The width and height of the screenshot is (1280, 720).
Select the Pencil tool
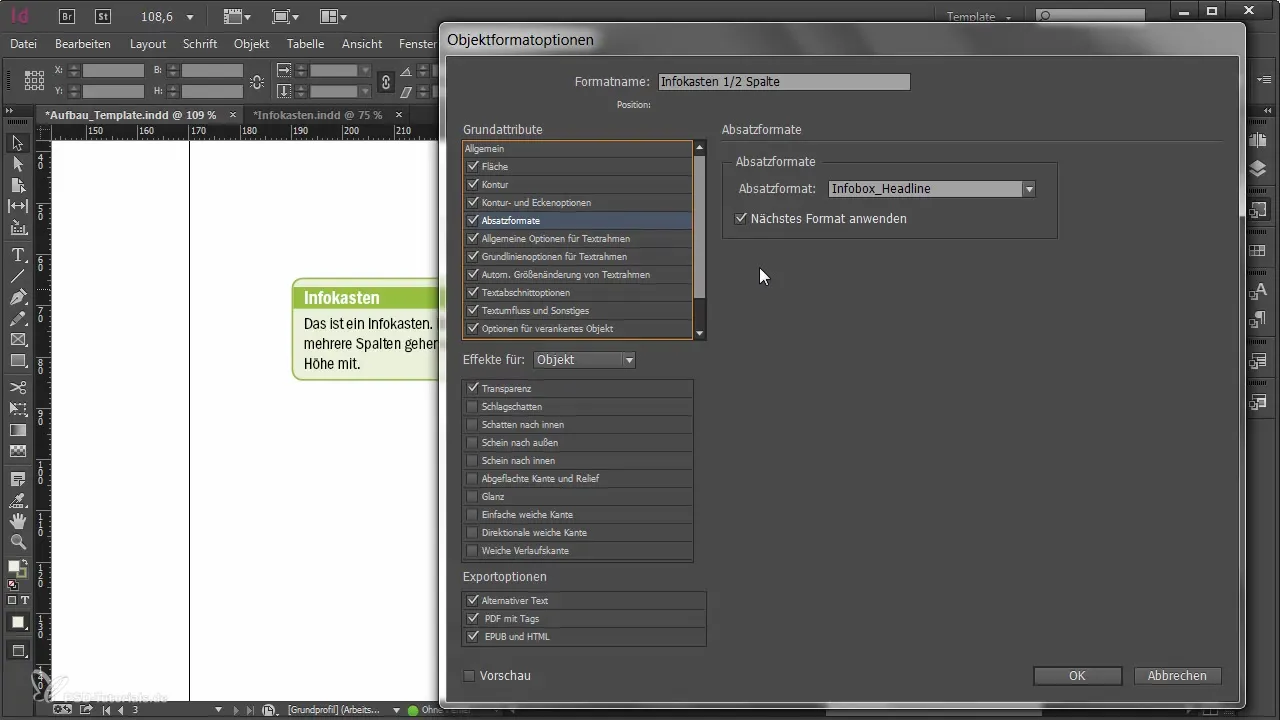click(17, 318)
